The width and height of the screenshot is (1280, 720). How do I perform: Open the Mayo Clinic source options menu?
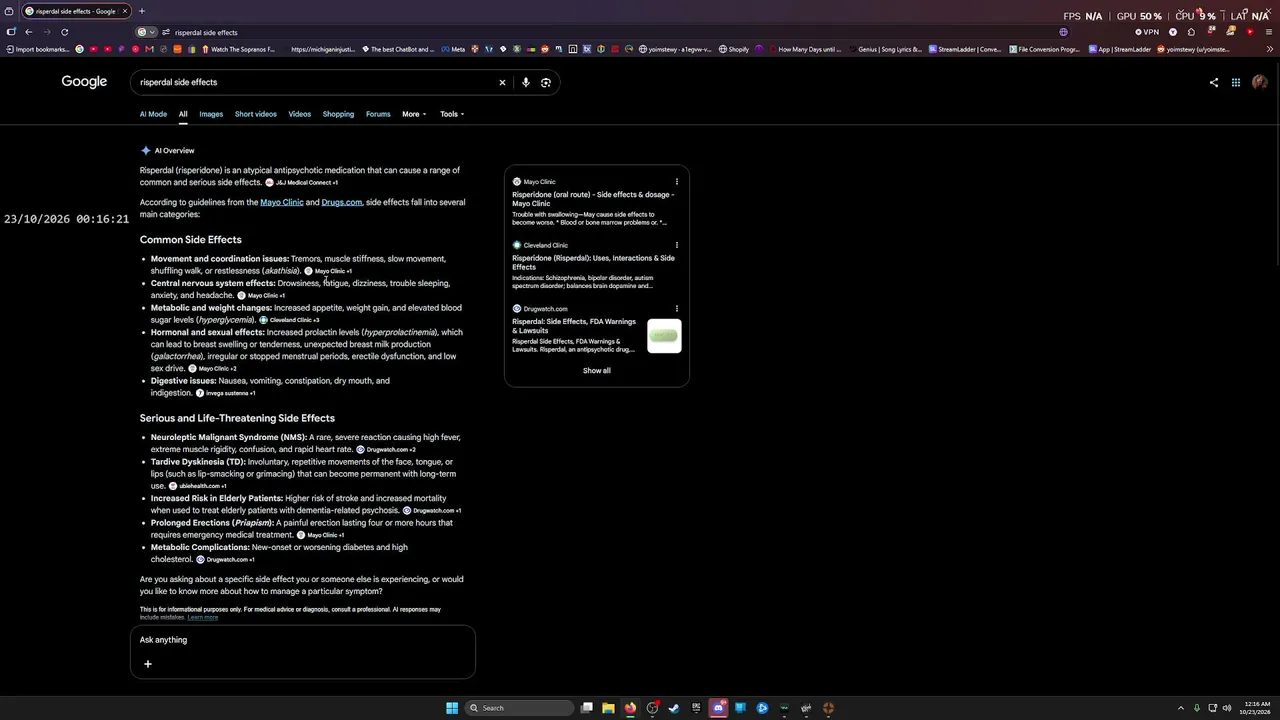point(677,182)
